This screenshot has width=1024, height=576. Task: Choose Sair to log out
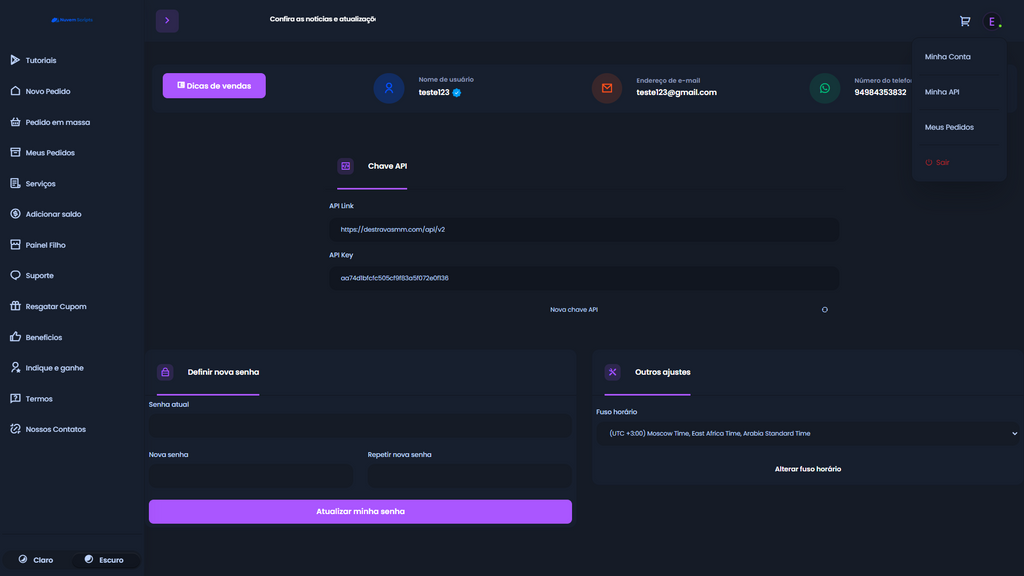pos(937,162)
